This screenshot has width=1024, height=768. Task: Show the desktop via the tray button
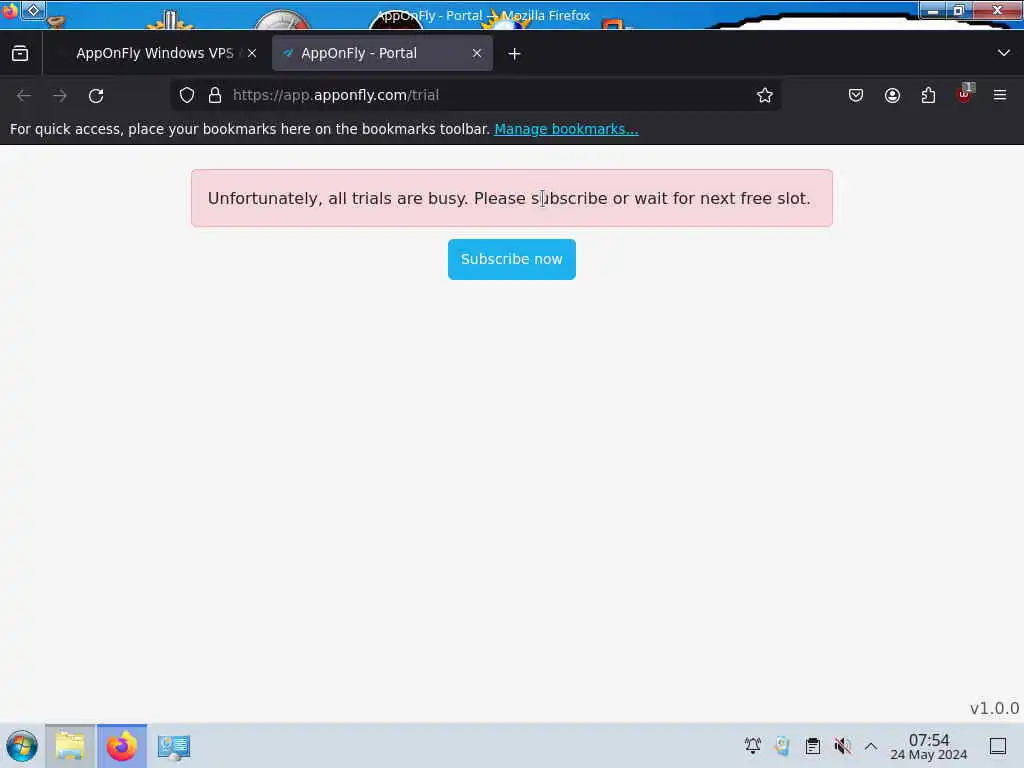pyautogui.click(x=998, y=746)
